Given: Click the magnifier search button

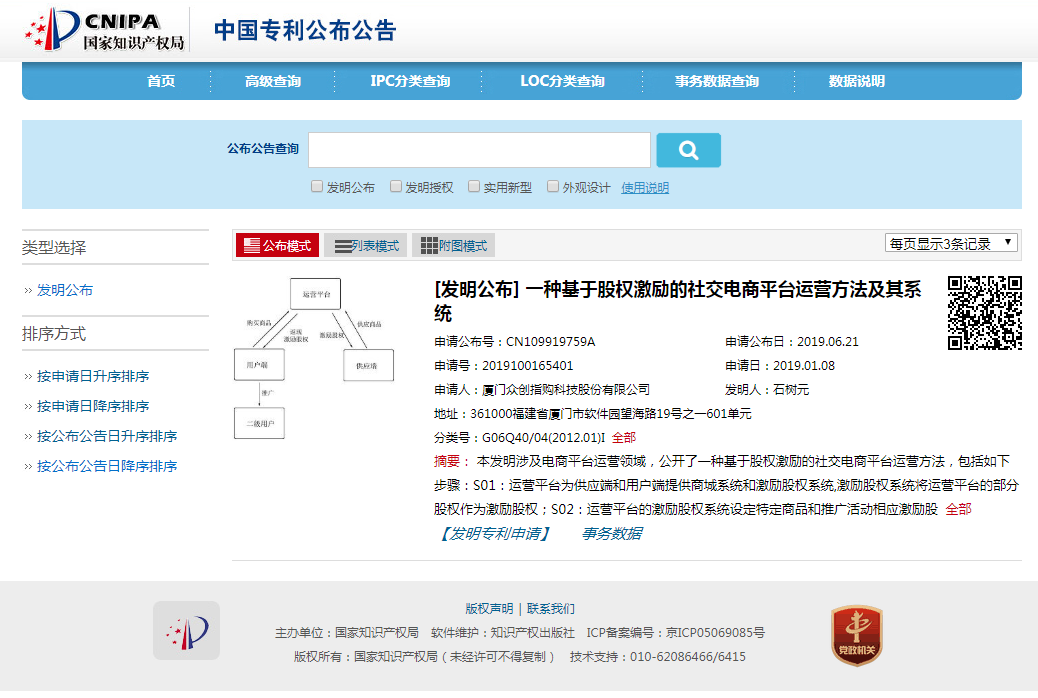Looking at the screenshot, I should click(688, 150).
